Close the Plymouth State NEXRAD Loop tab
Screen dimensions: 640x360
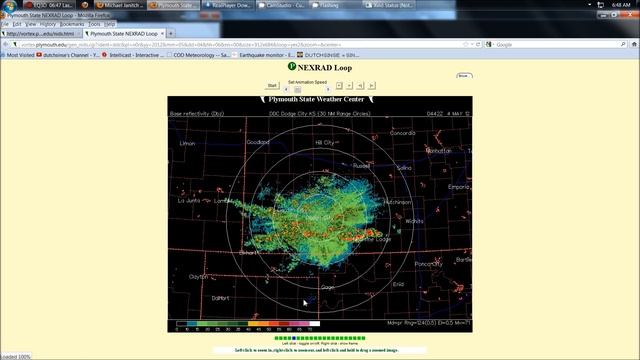162,33
